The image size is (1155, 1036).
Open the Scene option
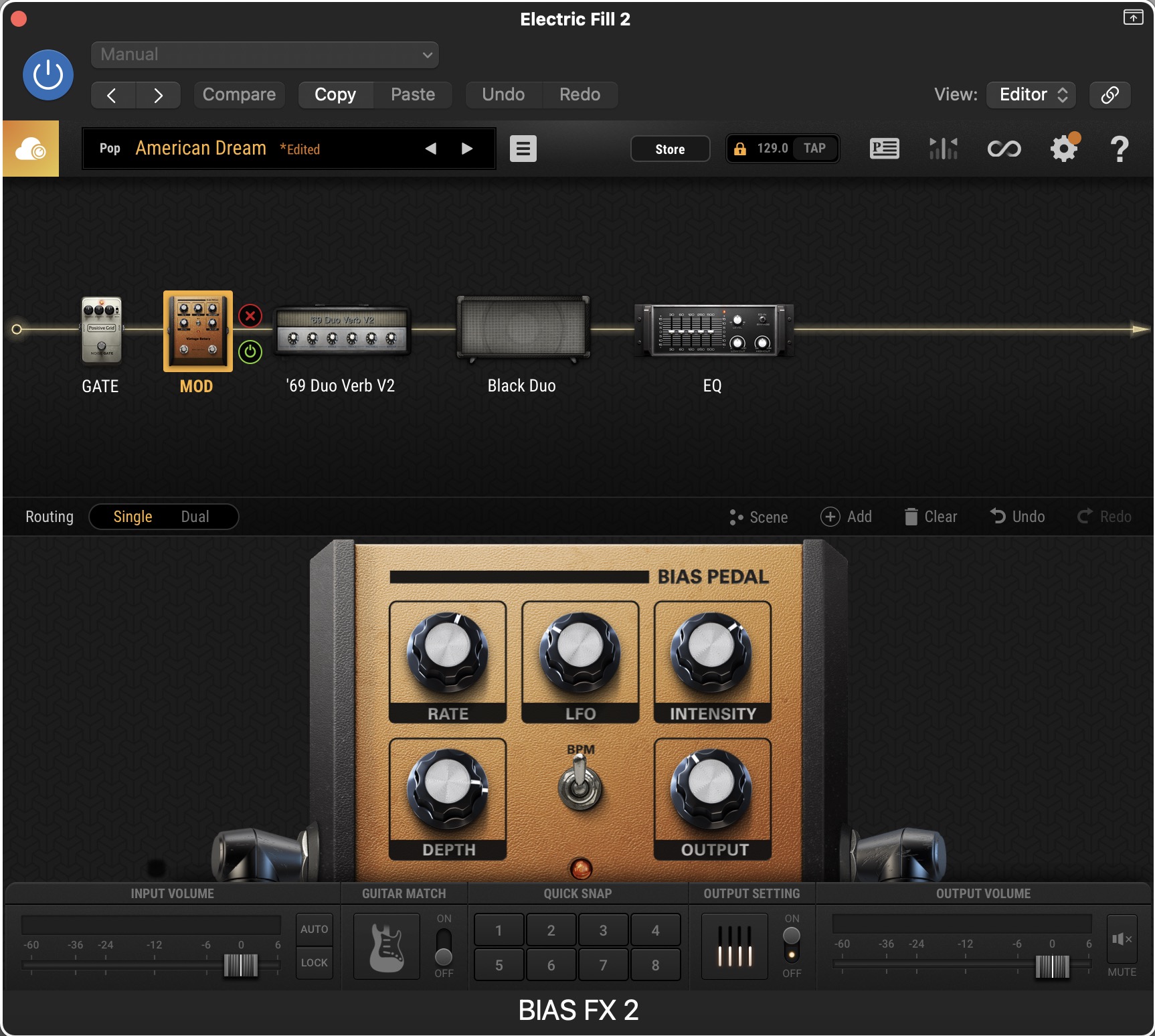(x=759, y=517)
